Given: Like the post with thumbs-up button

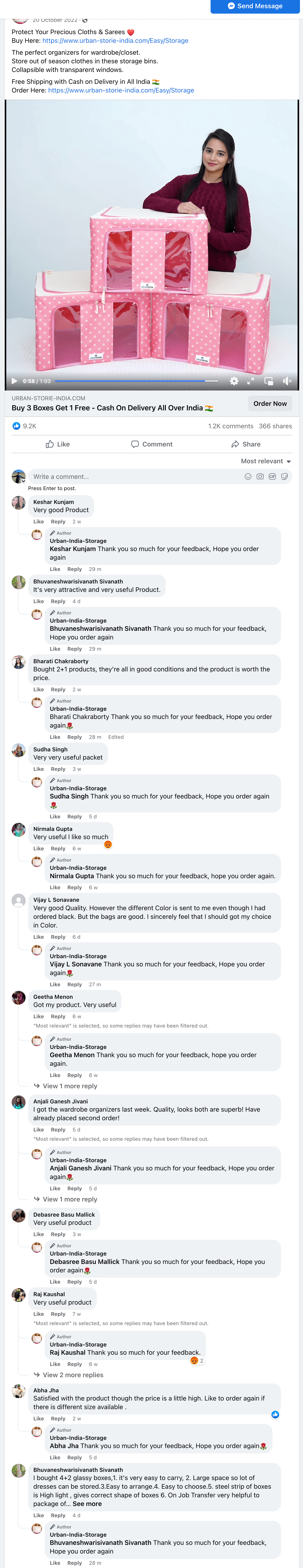Looking at the screenshot, I should click(x=58, y=444).
